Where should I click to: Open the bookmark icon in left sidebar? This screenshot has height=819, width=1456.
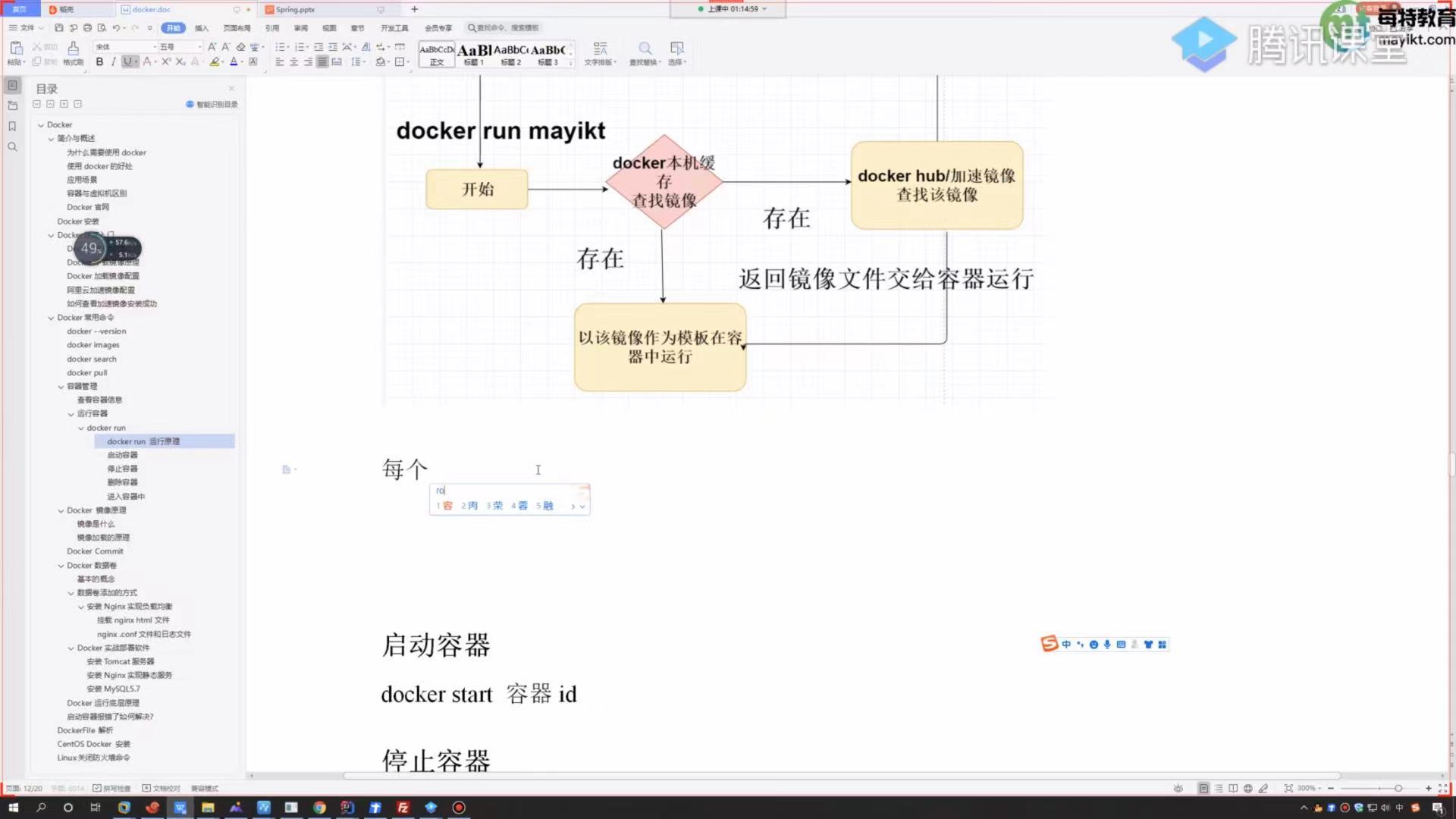coord(12,127)
